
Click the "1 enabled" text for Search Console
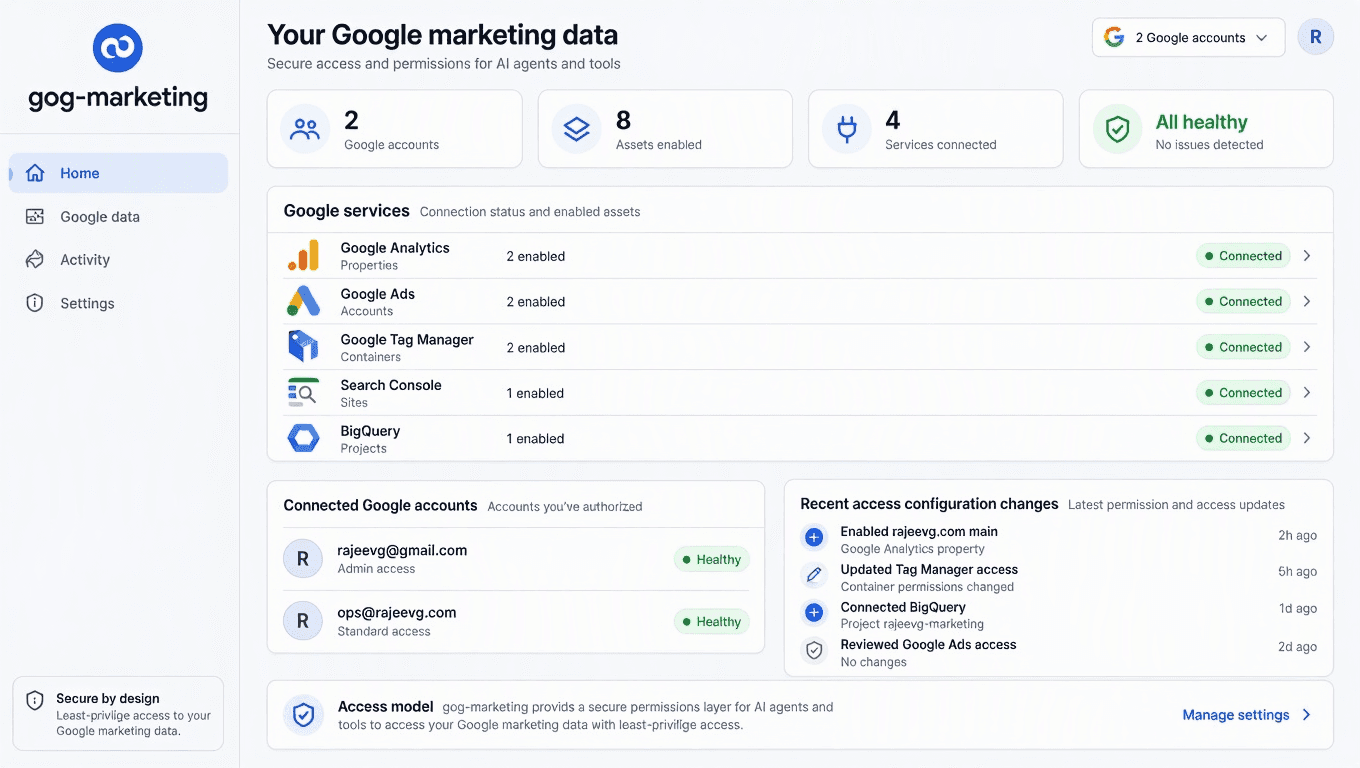[x=535, y=393]
